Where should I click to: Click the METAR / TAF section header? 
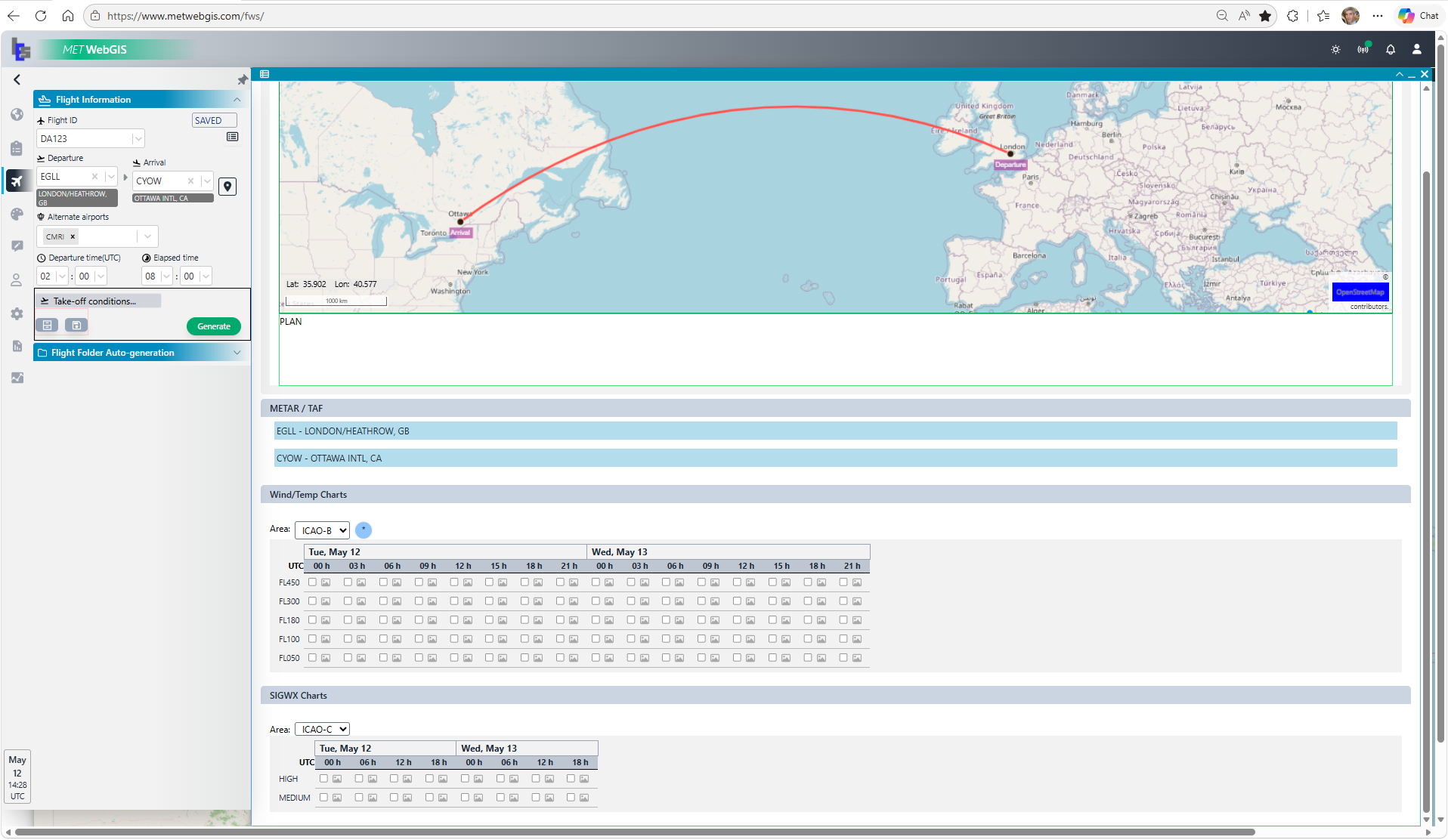click(x=835, y=409)
